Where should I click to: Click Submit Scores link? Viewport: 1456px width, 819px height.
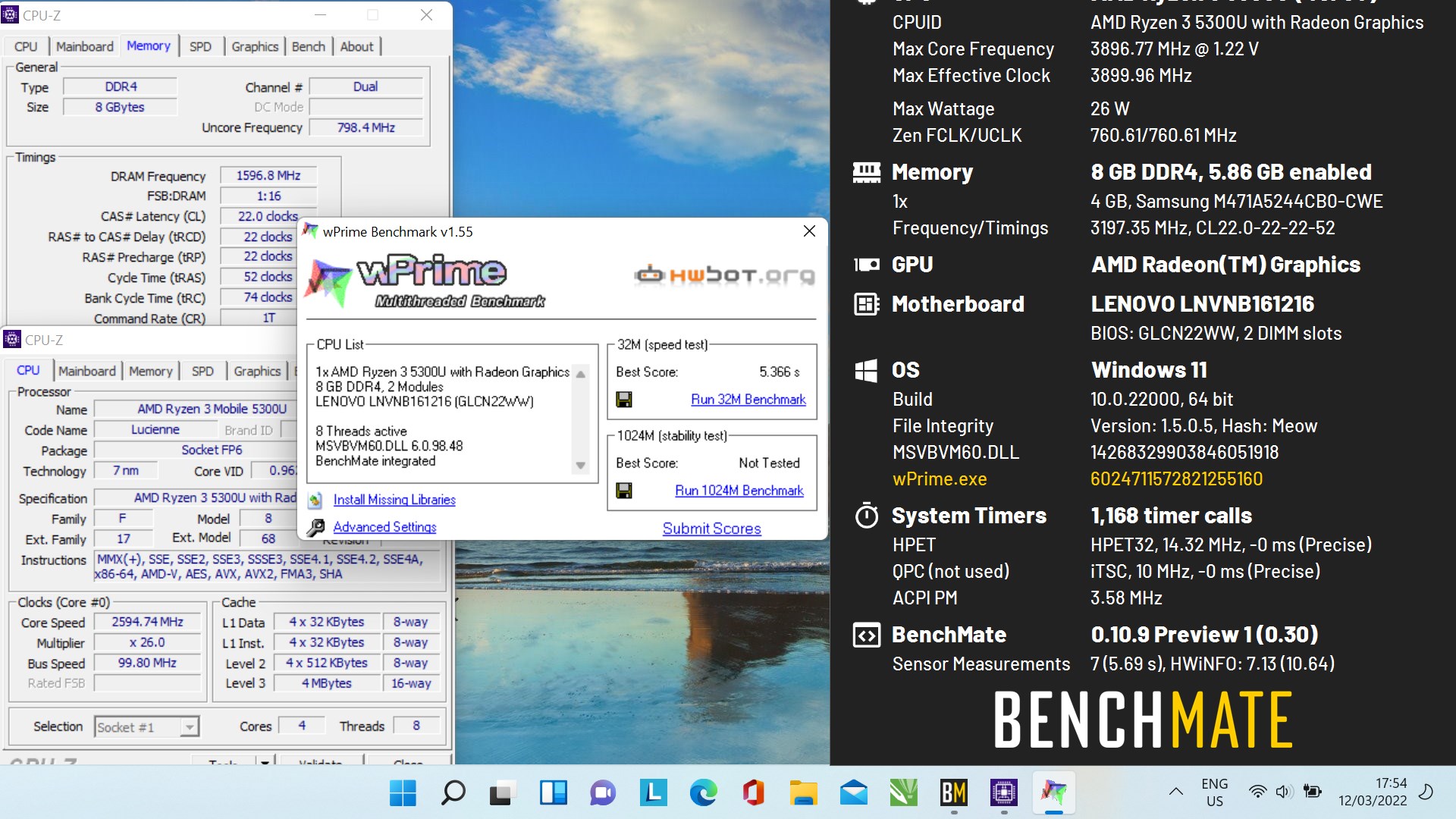click(x=711, y=529)
